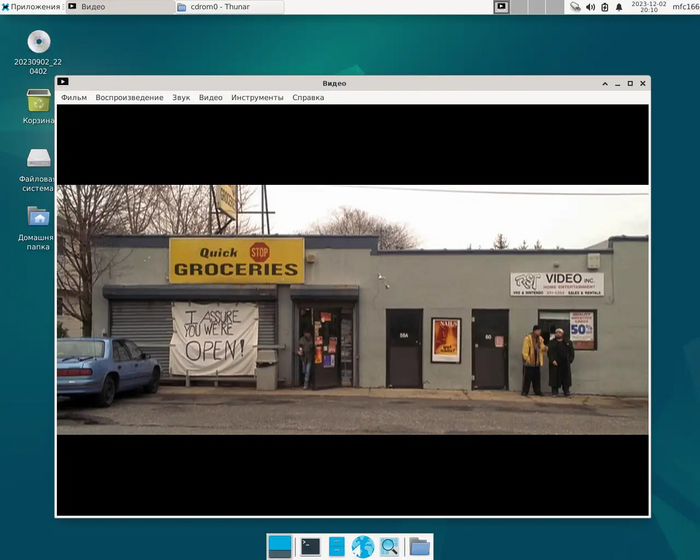This screenshot has width=700, height=560.
Task: Switch to the cdrom0 - Thunar taskbar button
Action: pyautogui.click(x=229, y=7)
